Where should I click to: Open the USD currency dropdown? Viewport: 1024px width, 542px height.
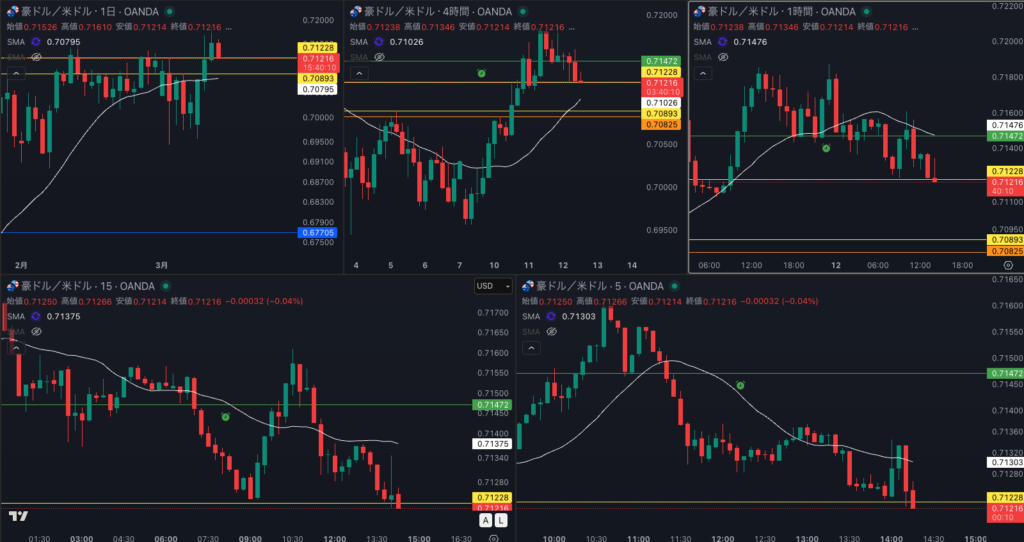coord(494,286)
